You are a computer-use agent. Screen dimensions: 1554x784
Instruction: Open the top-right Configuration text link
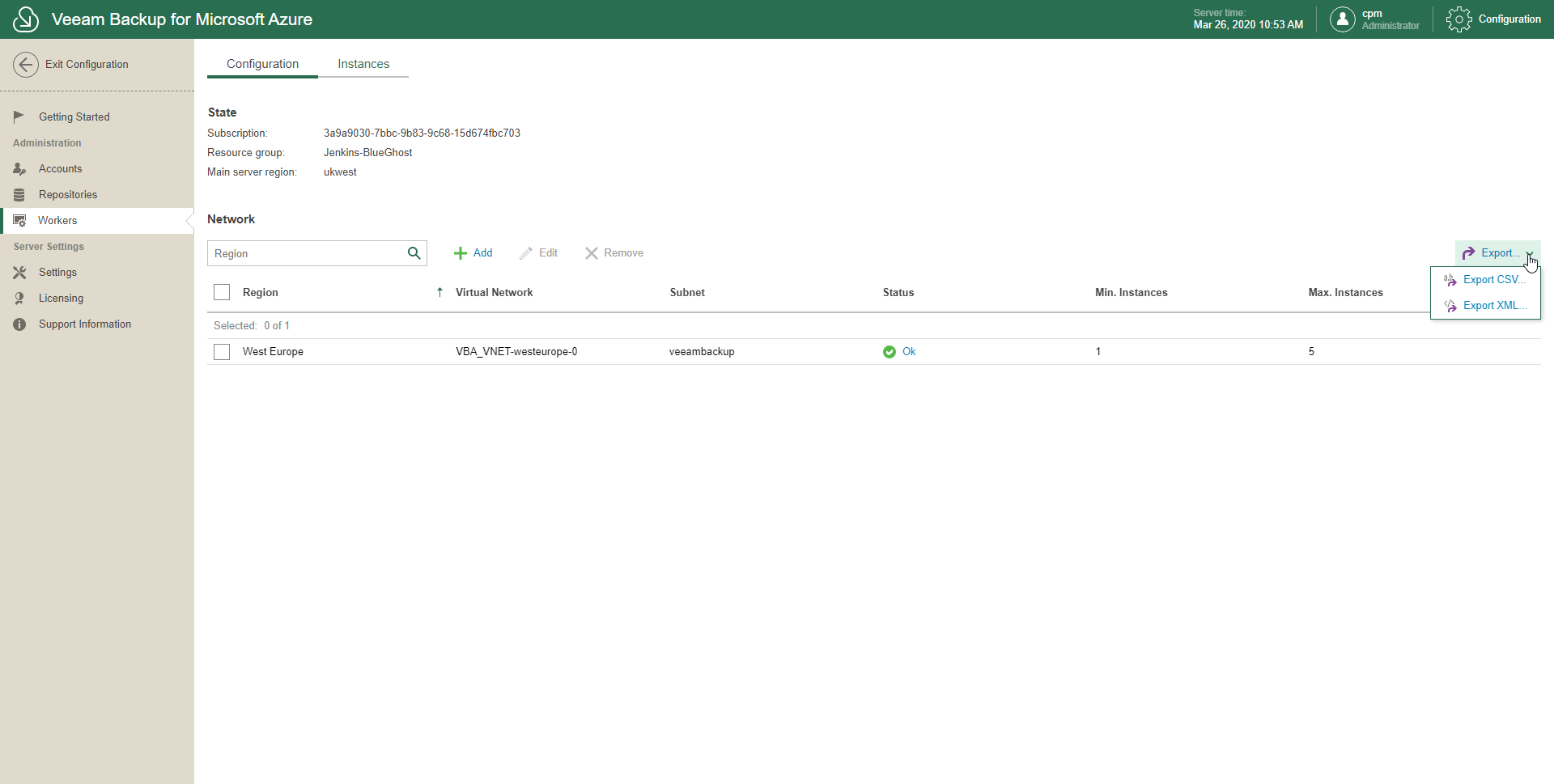(x=1509, y=19)
